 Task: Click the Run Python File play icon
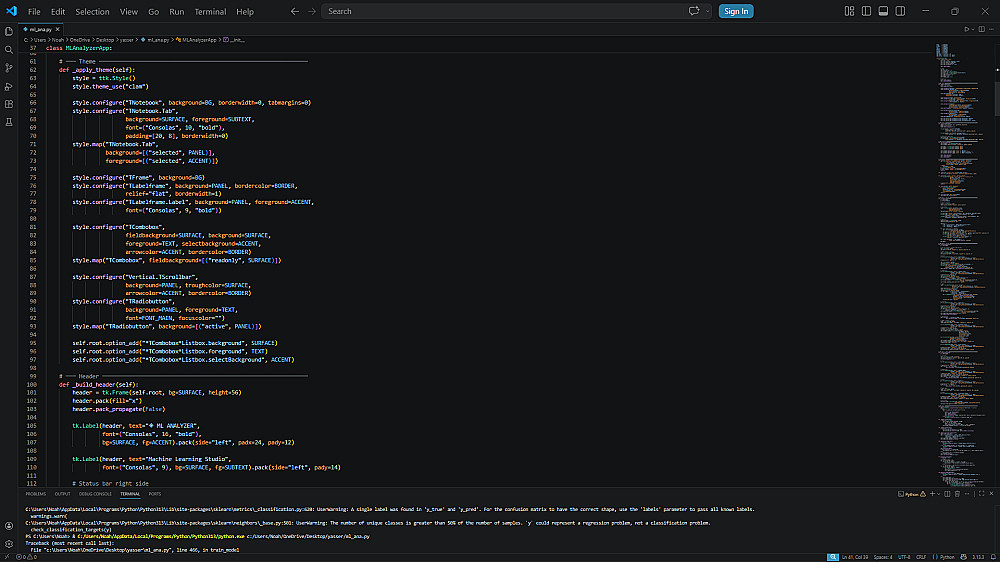point(966,29)
